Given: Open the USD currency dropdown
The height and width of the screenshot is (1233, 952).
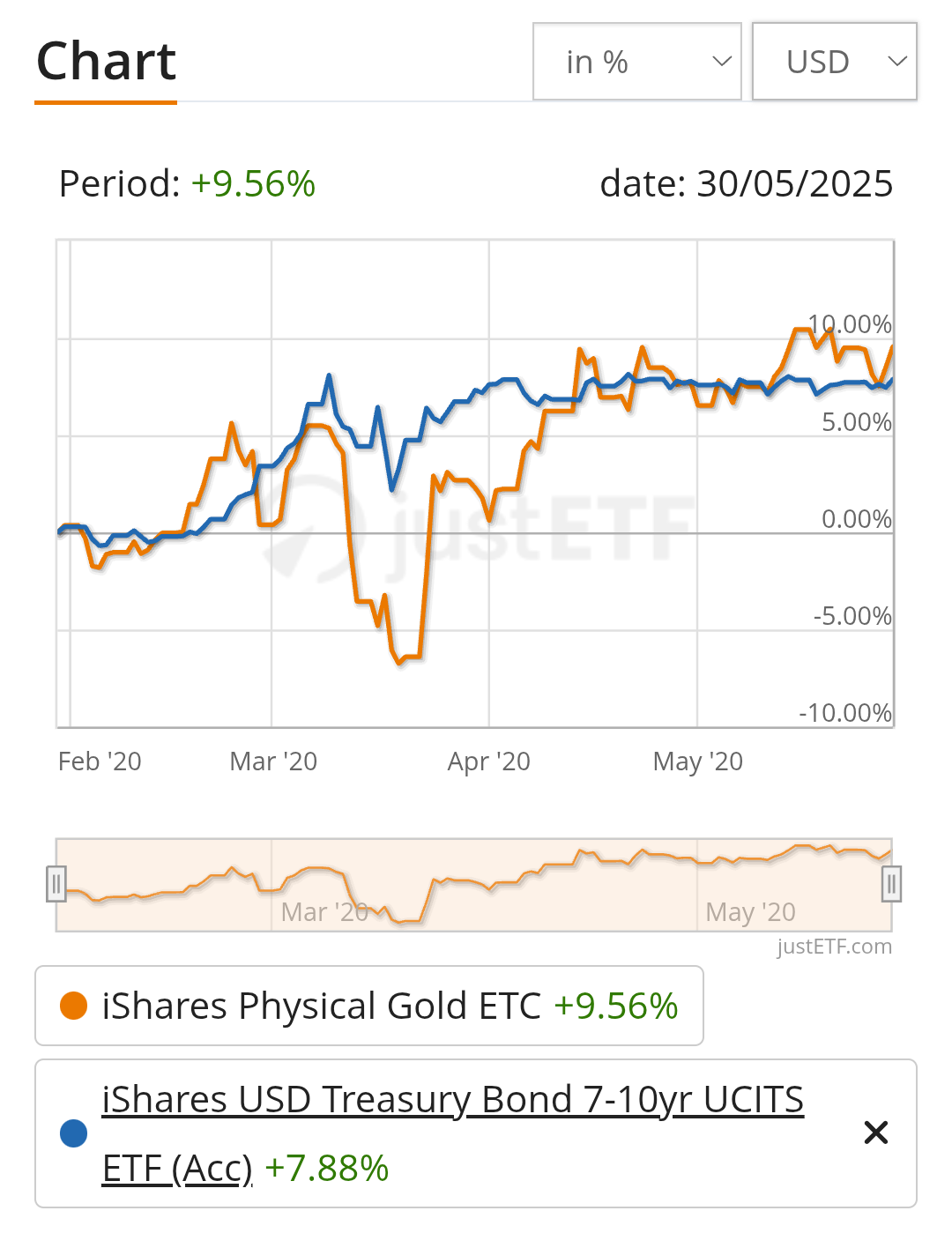Looking at the screenshot, I should click(x=834, y=62).
